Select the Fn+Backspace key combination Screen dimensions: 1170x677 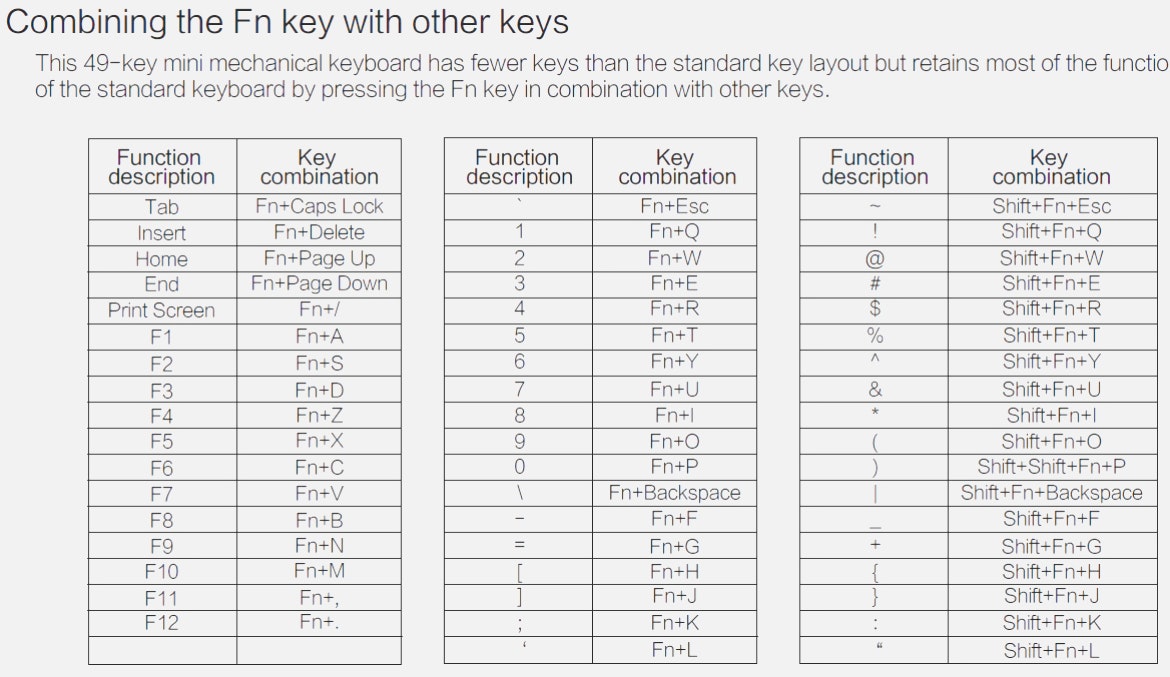[x=674, y=493]
